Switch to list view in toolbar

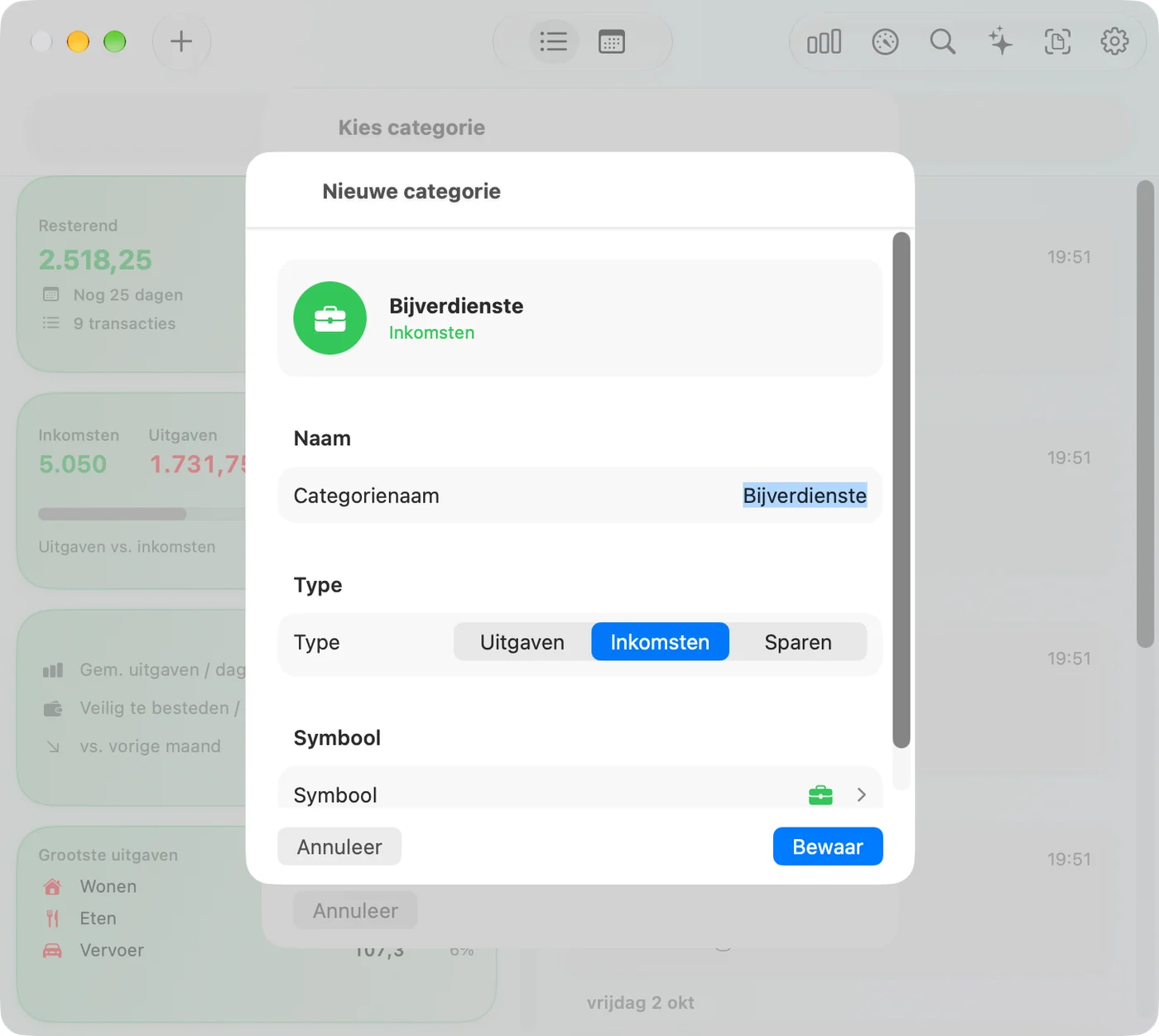(x=553, y=41)
